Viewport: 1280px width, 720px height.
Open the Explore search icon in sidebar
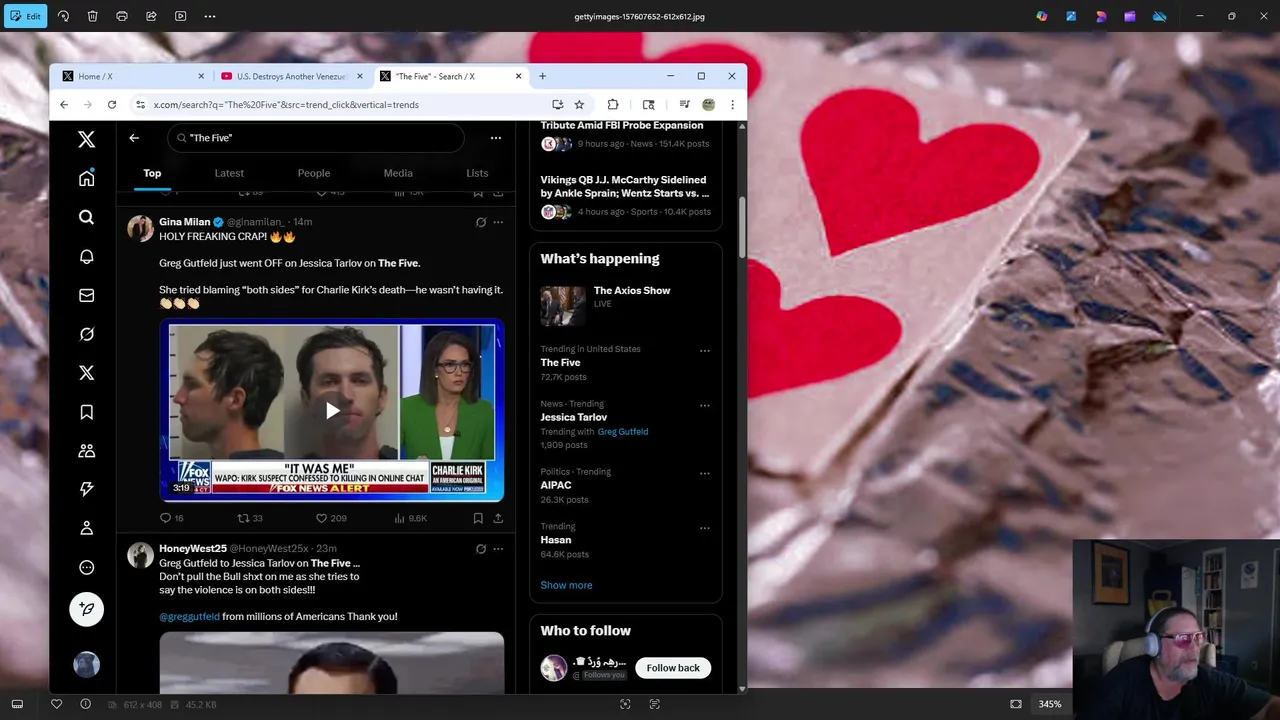[x=87, y=217]
